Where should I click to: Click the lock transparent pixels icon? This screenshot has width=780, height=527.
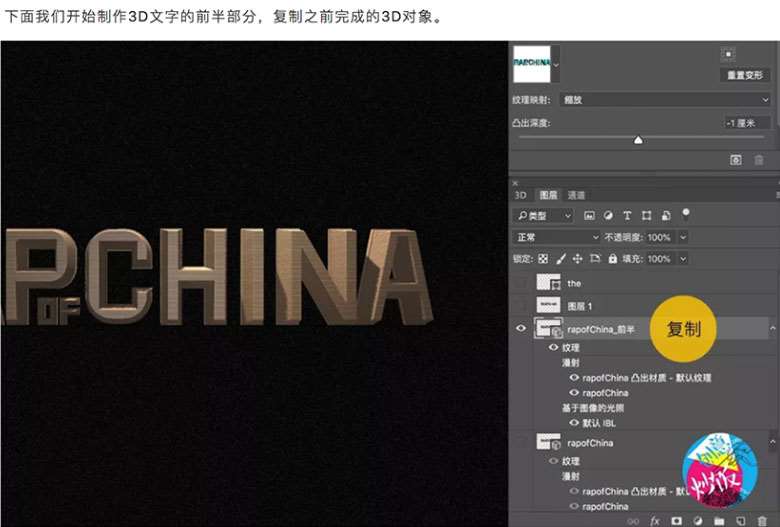544,259
